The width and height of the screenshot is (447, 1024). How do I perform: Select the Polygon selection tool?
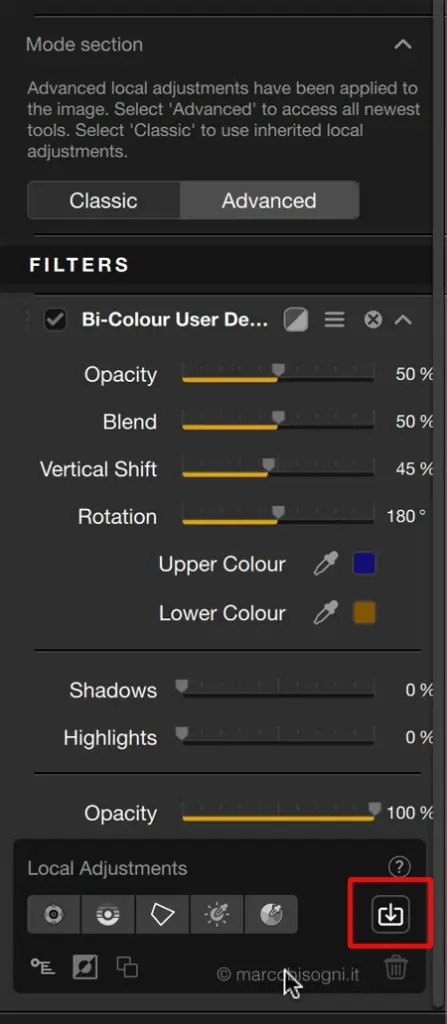162,914
